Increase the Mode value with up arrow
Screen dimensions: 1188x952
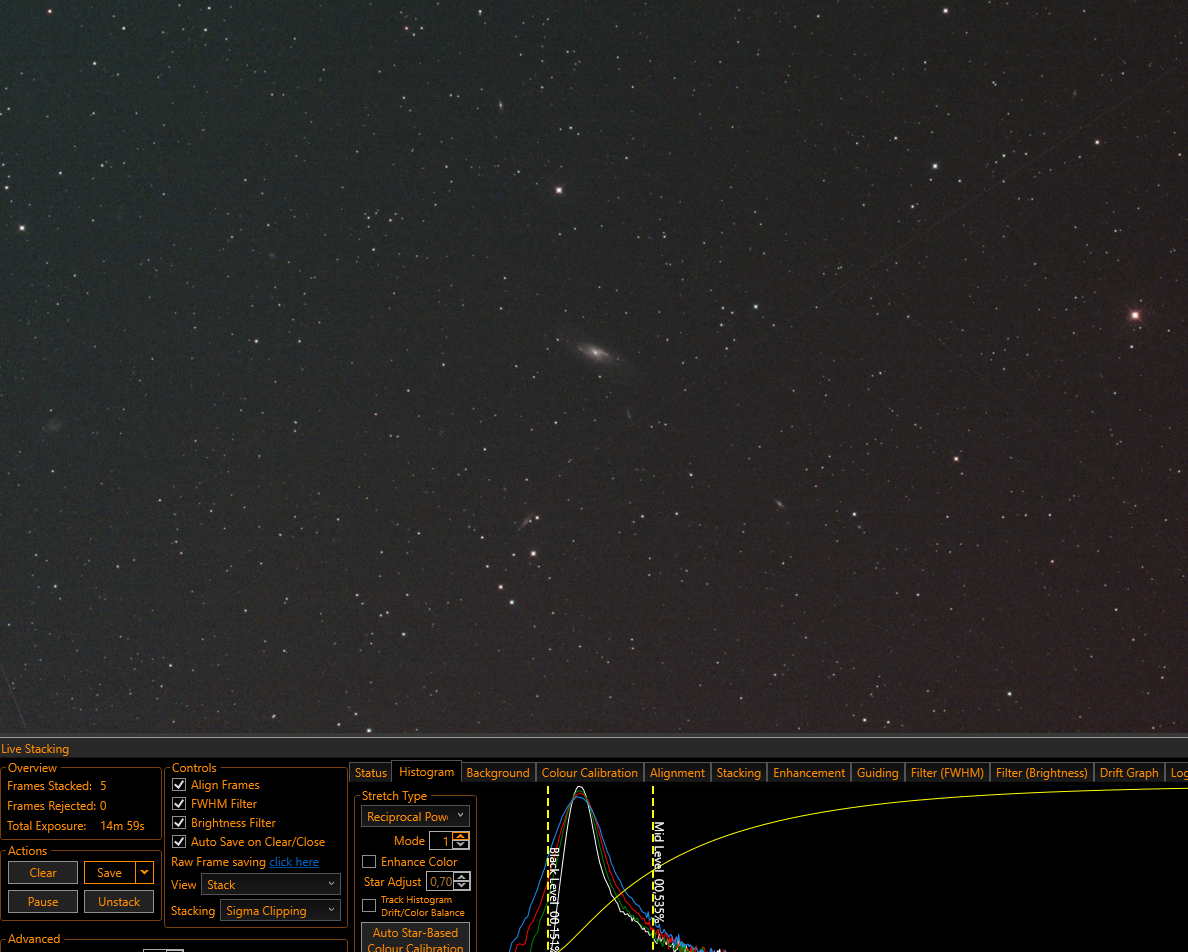461,836
